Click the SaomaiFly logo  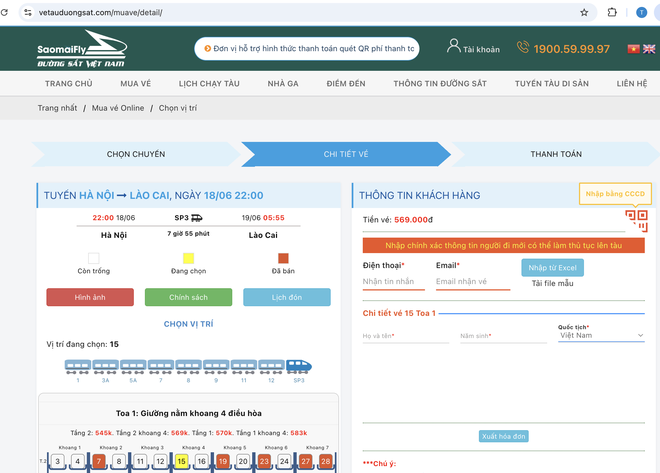pyautogui.click(x=82, y=49)
